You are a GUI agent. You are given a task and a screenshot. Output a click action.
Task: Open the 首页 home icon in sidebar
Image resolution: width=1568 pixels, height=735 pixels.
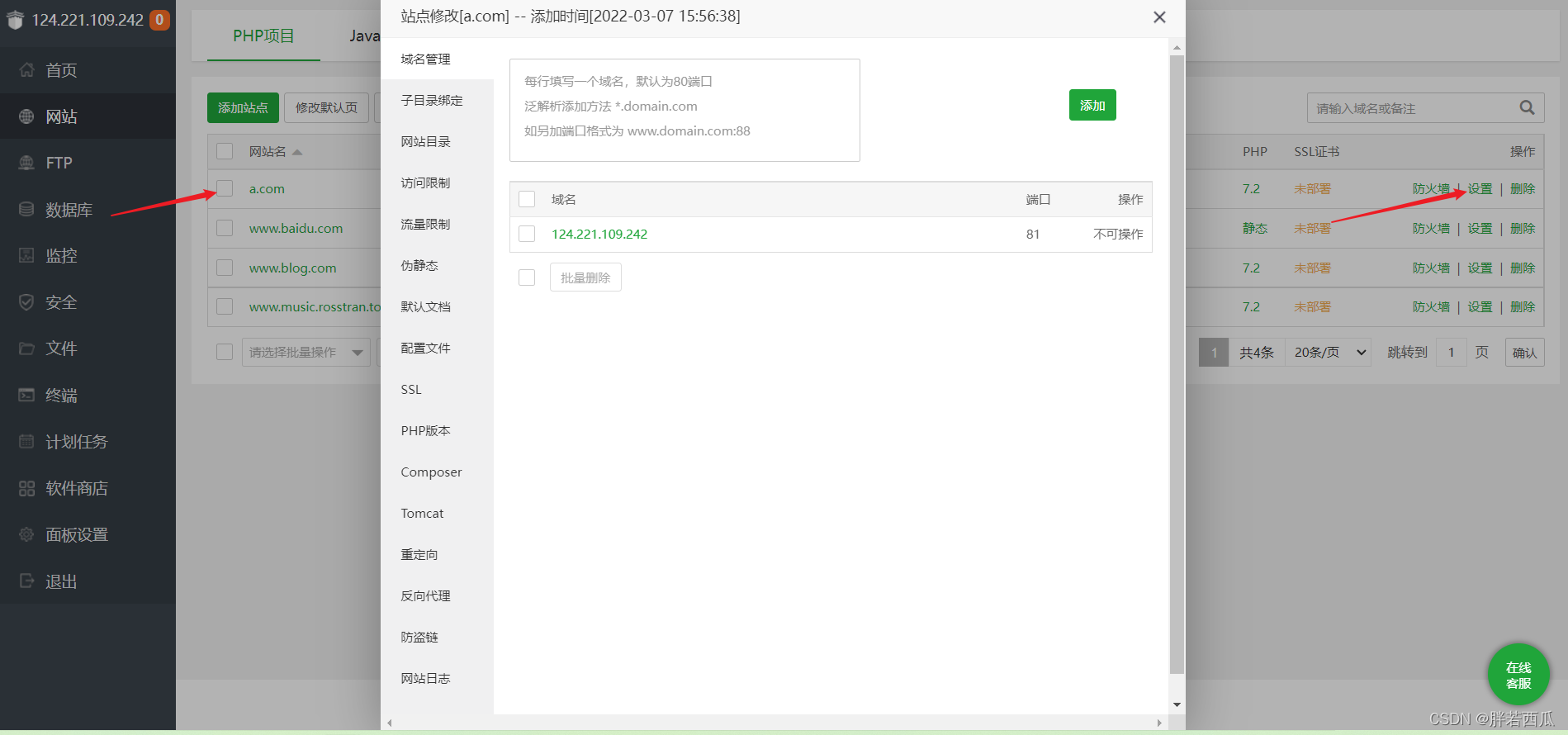pos(26,70)
